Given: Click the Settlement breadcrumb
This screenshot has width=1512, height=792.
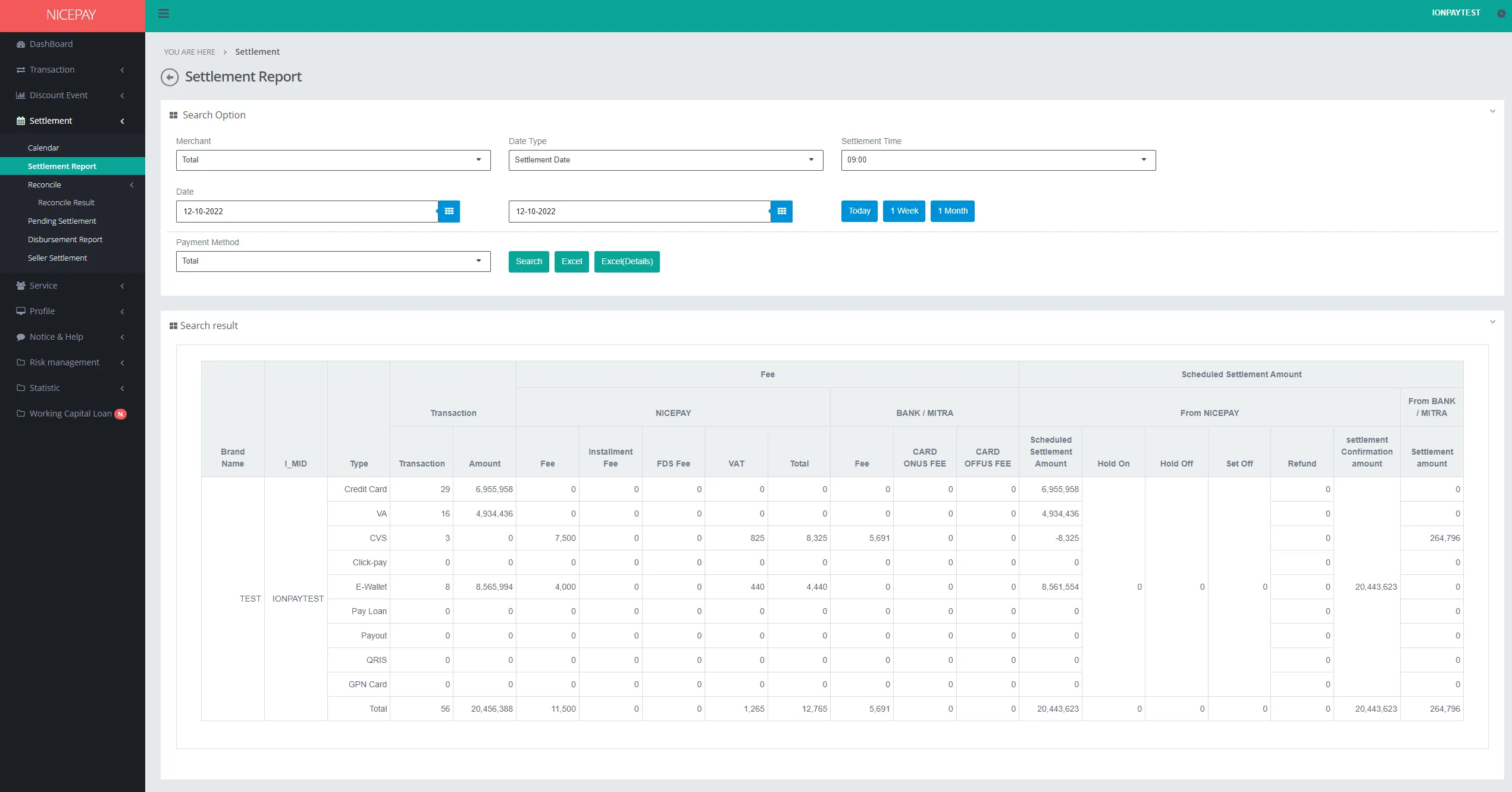Looking at the screenshot, I should [x=257, y=52].
